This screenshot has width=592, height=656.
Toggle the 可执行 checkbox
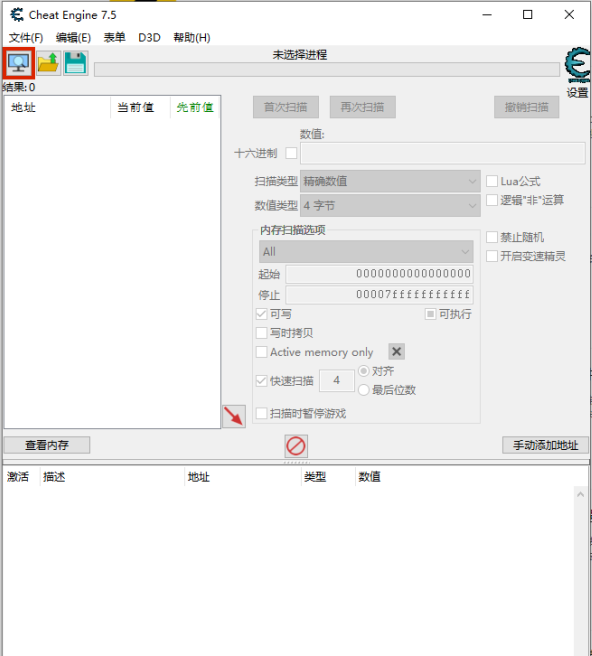click(x=430, y=314)
